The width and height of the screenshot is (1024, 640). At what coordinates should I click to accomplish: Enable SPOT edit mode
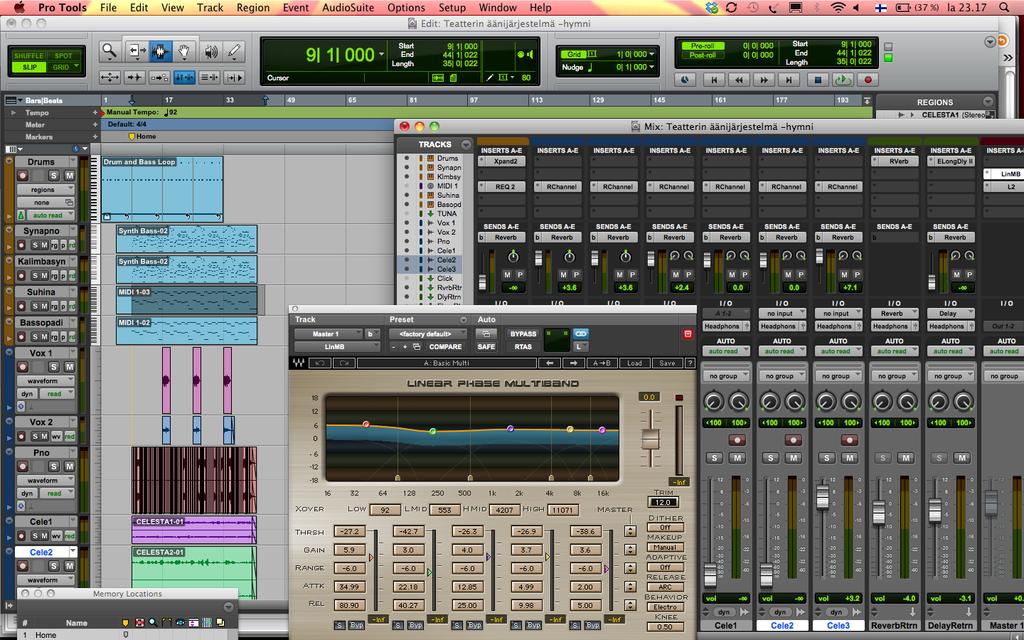point(64,56)
